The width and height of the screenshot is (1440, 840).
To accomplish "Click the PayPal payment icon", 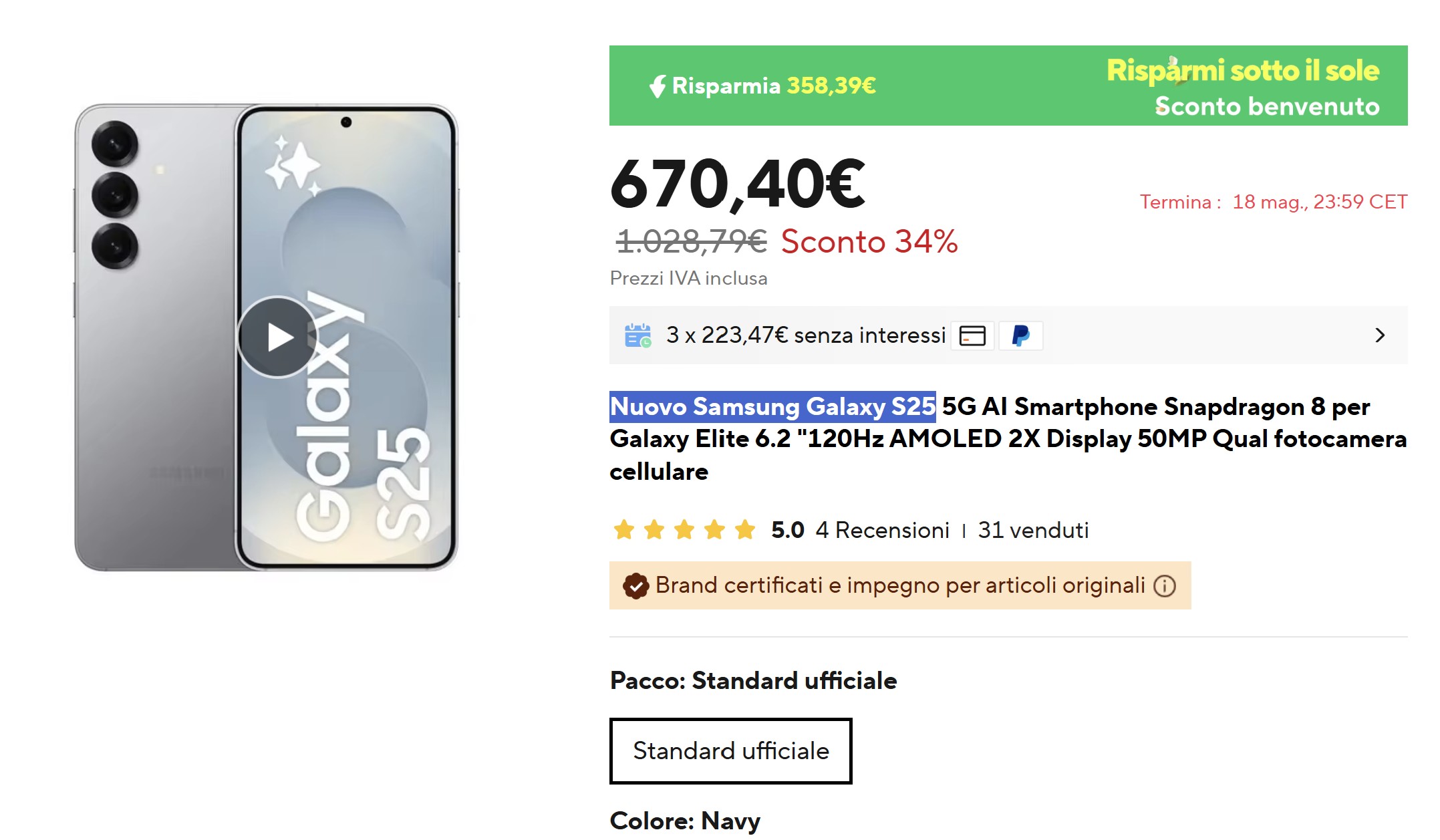I will click(x=1020, y=335).
